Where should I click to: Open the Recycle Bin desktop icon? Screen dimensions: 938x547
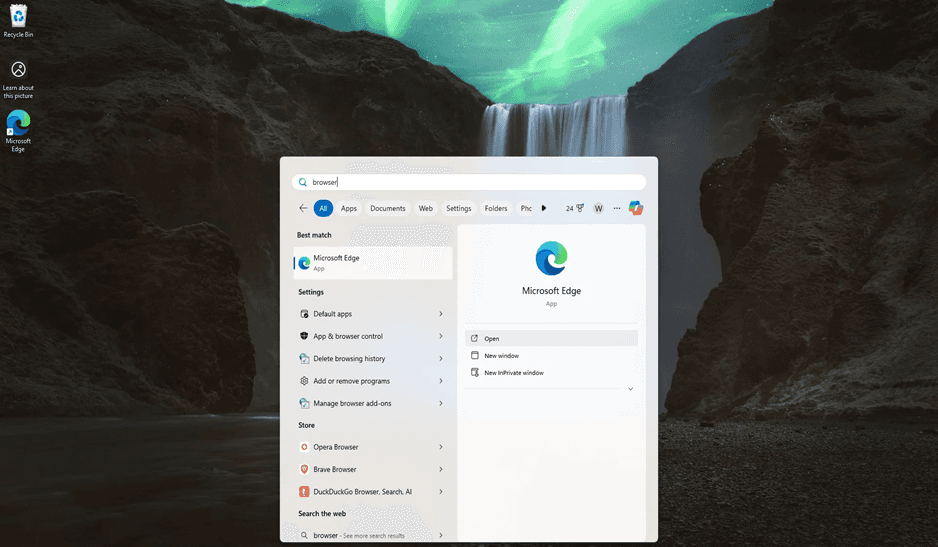(x=18, y=20)
